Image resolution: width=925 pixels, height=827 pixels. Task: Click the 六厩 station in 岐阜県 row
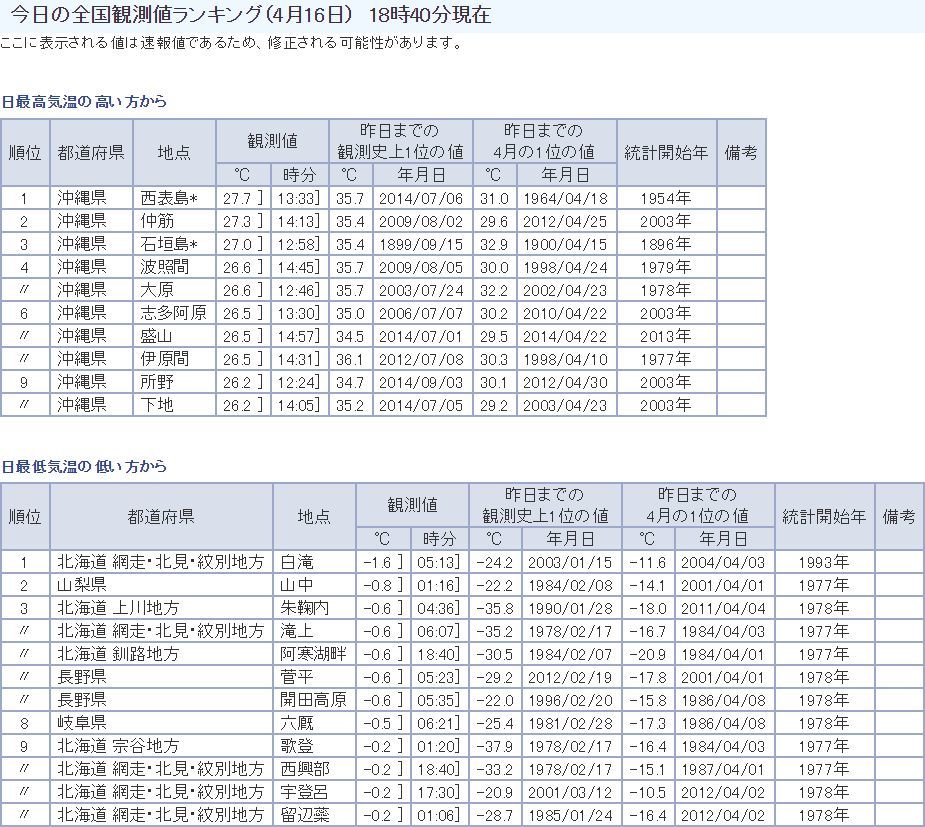coord(298,723)
